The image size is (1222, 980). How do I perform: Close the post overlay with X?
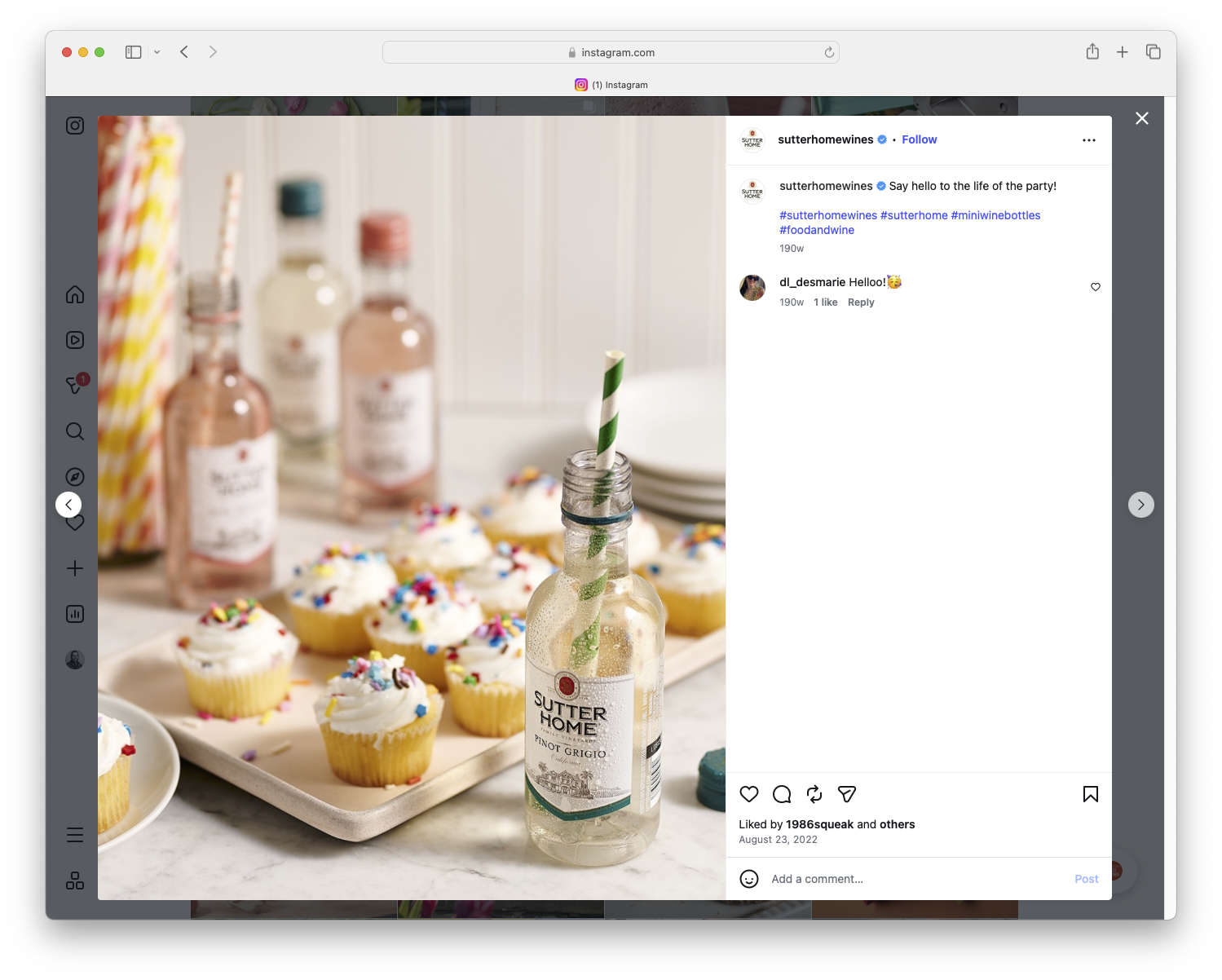(x=1142, y=118)
